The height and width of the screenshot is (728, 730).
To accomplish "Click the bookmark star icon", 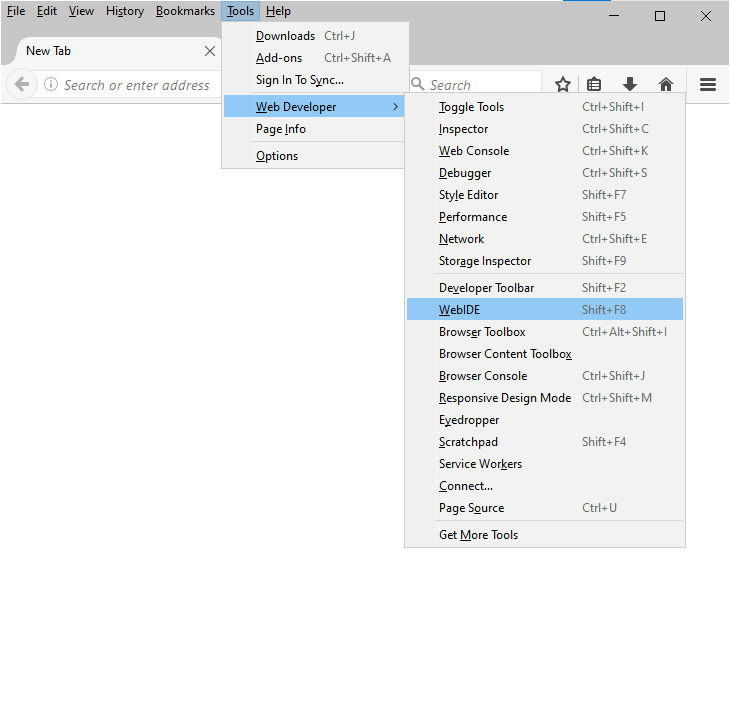I will pyautogui.click(x=562, y=84).
